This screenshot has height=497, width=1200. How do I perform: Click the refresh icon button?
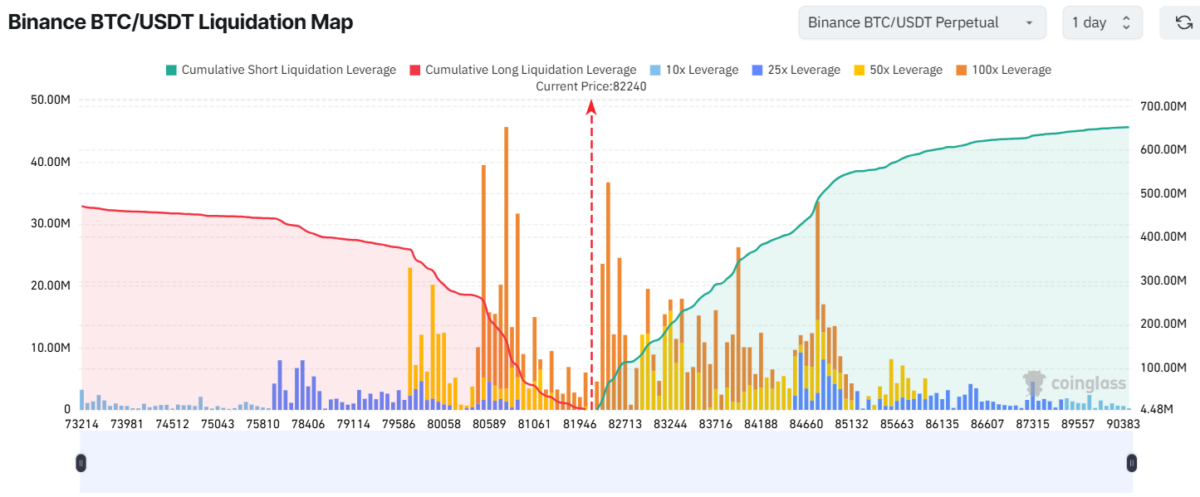pyautogui.click(x=1182, y=22)
